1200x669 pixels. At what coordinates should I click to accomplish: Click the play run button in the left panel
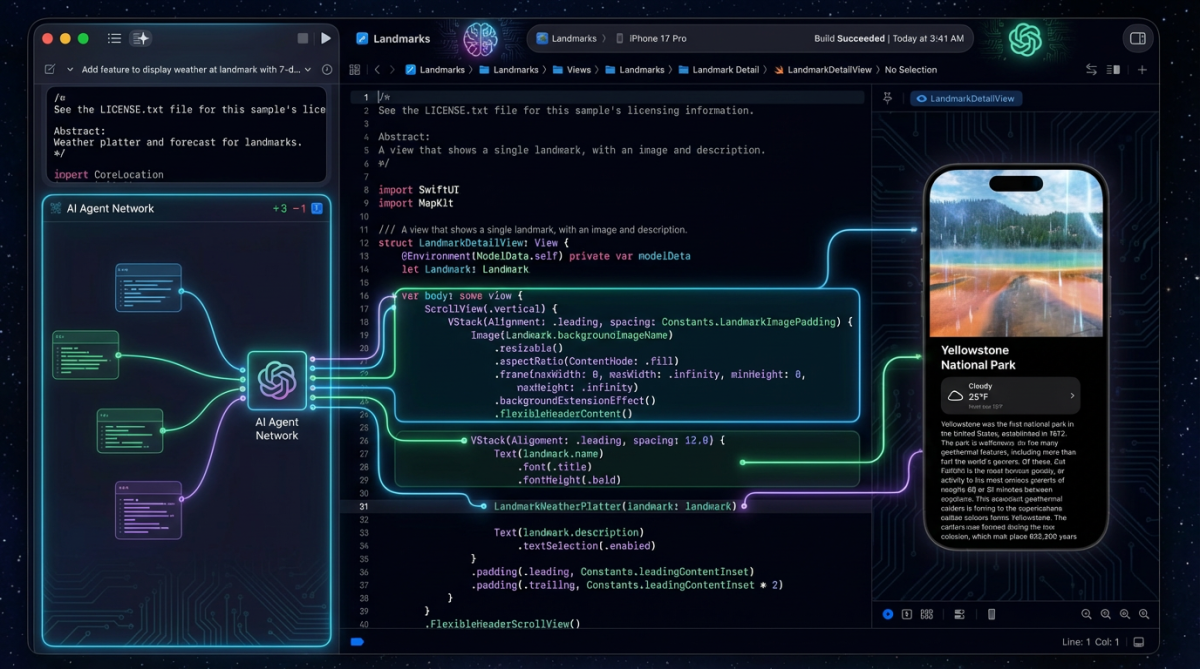327,38
